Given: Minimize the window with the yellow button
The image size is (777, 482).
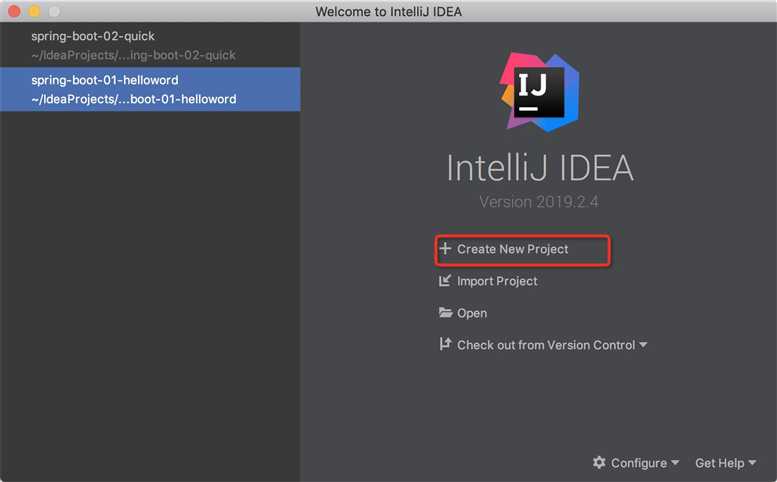Looking at the screenshot, I should [34, 11].
